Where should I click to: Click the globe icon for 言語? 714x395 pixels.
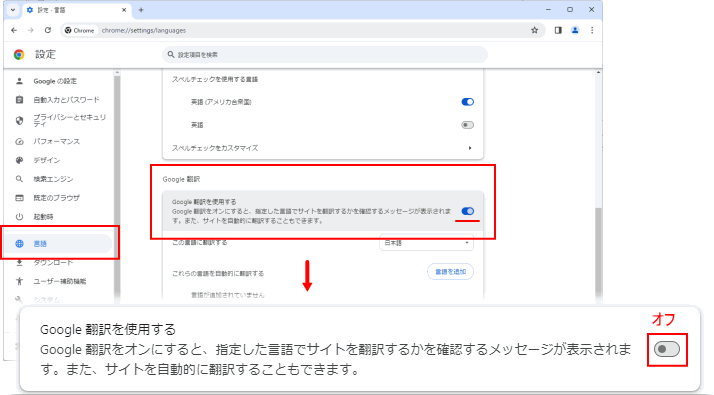[x=19, y=244]
